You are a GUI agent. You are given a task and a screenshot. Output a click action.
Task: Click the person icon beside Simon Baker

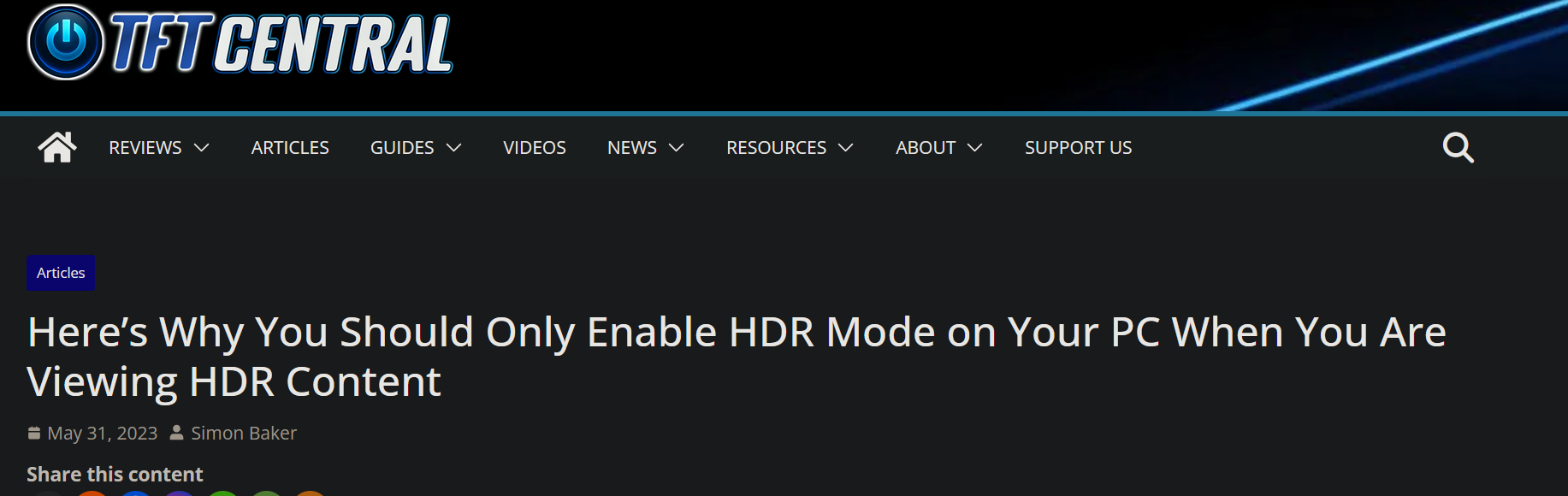[x=176, y=433]
